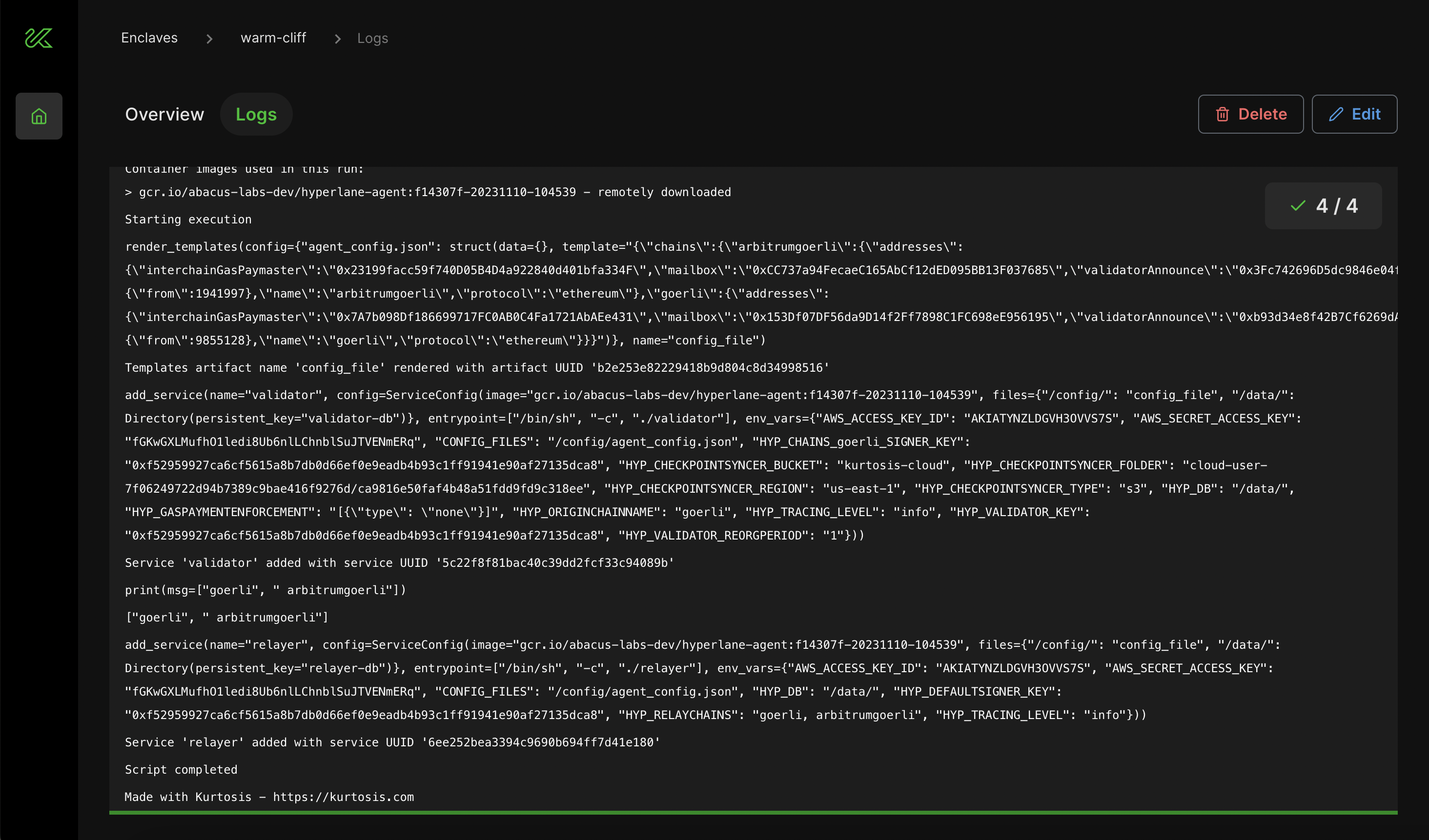Open warm-cliff enclave breadcrumb
The image size is (1429, 840).
(273, 38)
